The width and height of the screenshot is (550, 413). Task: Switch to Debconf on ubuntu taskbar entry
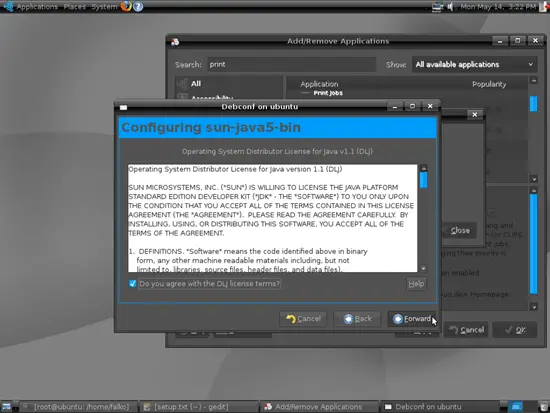(440, 407)
